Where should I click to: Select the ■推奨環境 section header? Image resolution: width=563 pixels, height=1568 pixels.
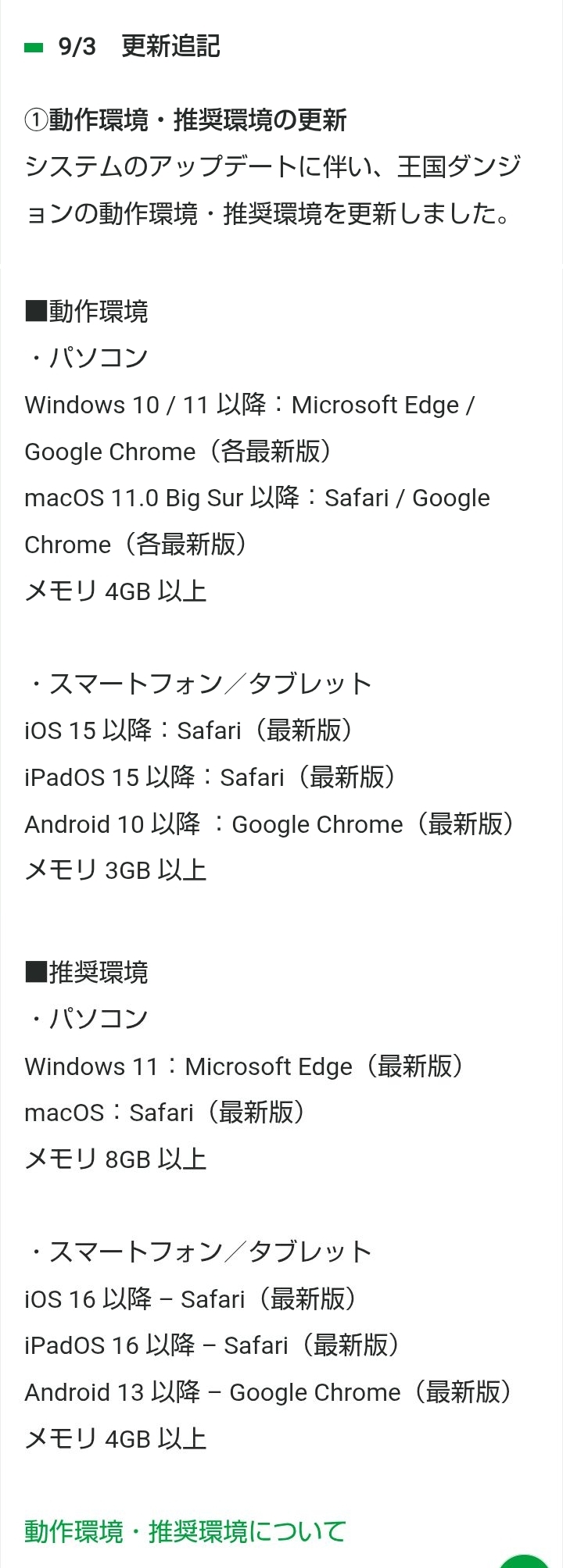86,972
